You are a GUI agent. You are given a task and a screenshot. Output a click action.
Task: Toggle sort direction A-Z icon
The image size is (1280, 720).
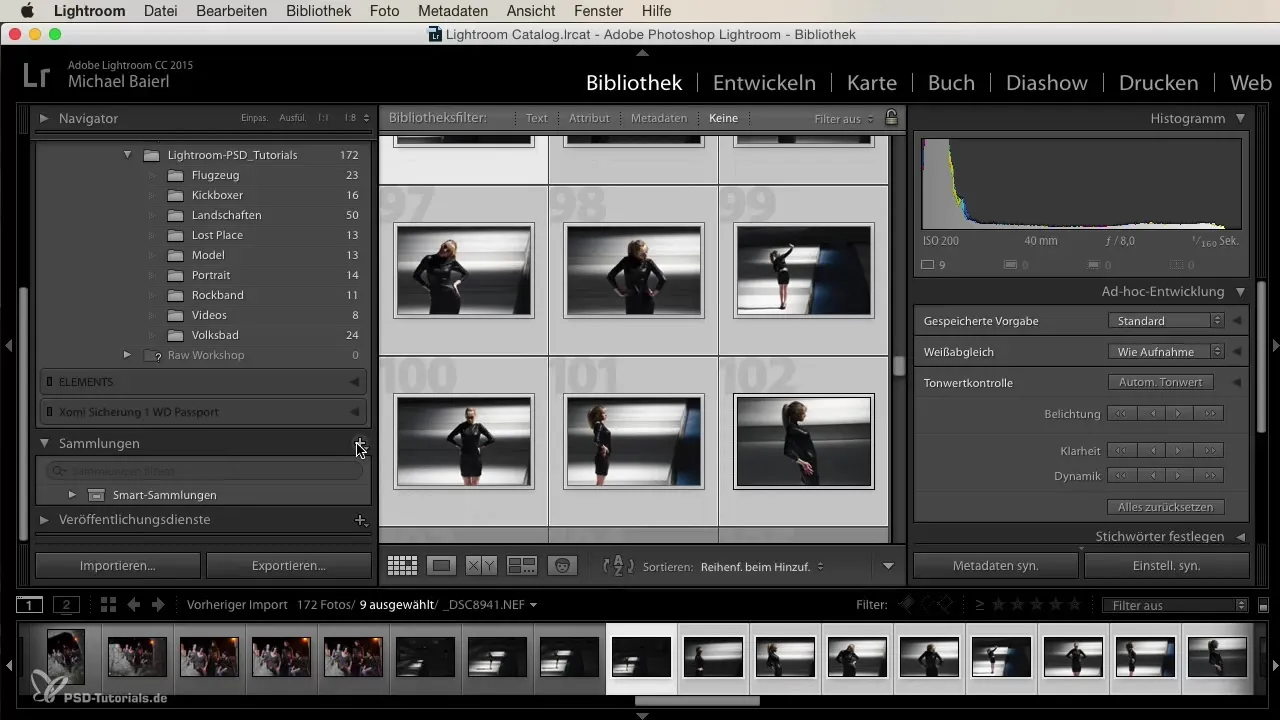(x=619, y=566)
